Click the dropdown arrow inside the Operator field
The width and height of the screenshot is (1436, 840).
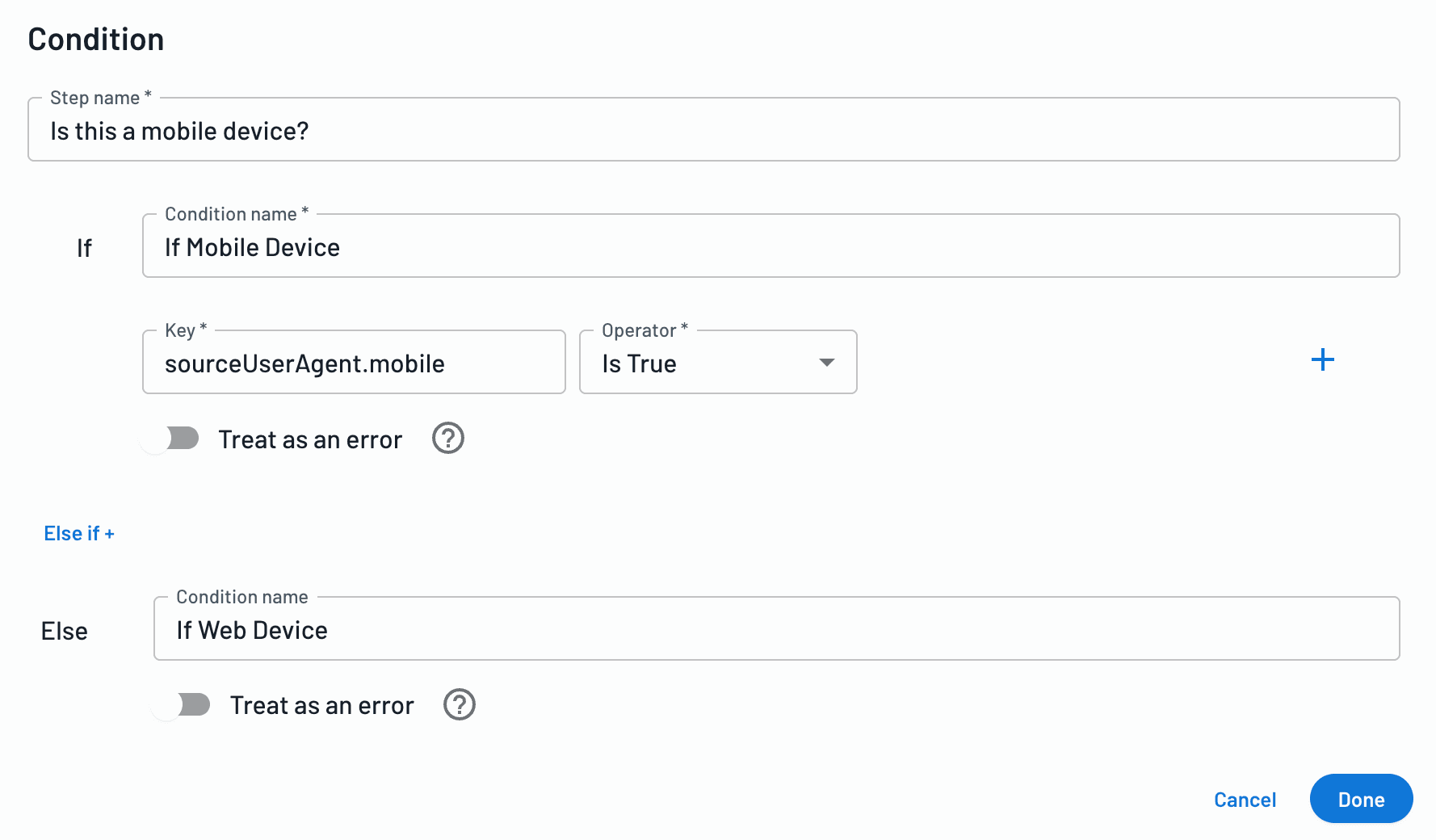[x=826, y=363]
